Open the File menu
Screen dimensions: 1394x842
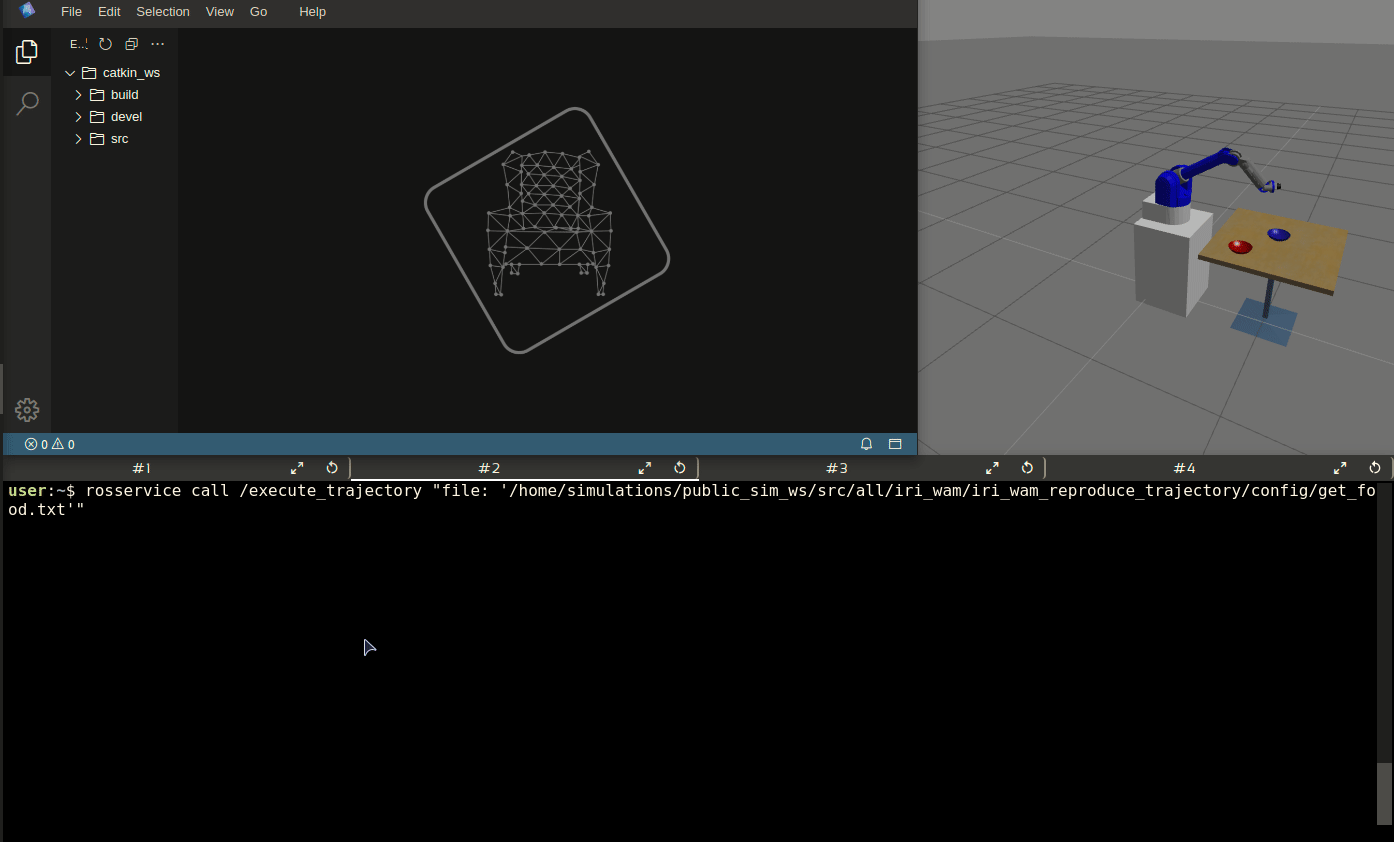coord(71,11)
